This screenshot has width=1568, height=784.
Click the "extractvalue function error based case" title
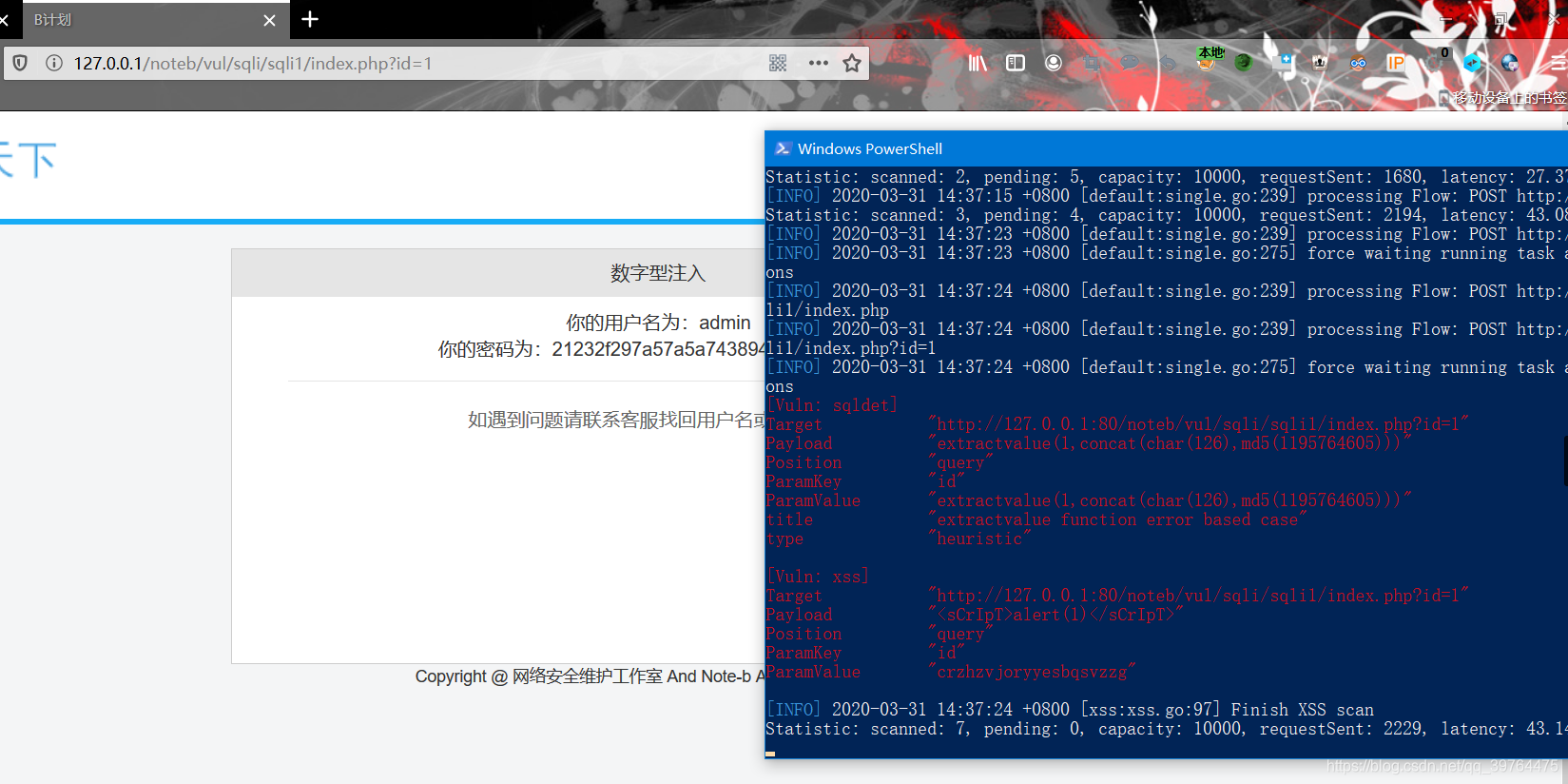(1117, 519)
